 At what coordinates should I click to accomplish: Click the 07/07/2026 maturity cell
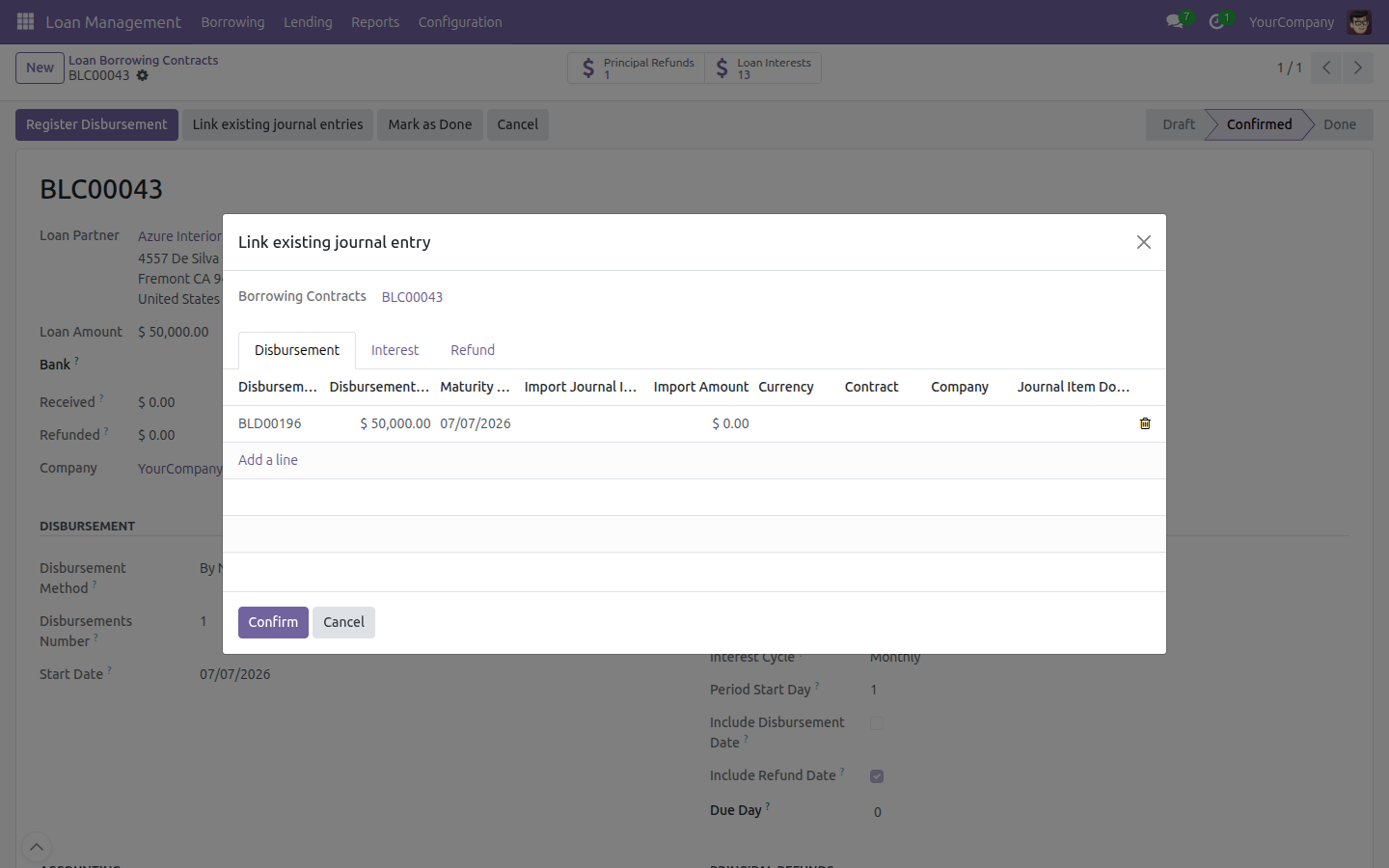click(x=476, y=423)
